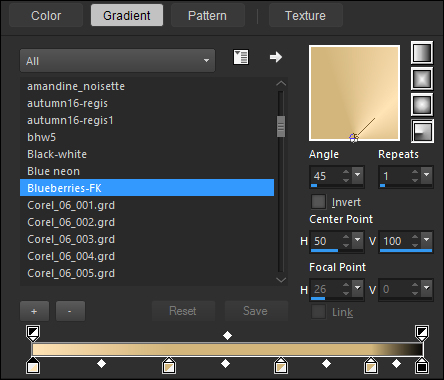Open the Focal Point V dropdown arrow

[x=427, y=288]
